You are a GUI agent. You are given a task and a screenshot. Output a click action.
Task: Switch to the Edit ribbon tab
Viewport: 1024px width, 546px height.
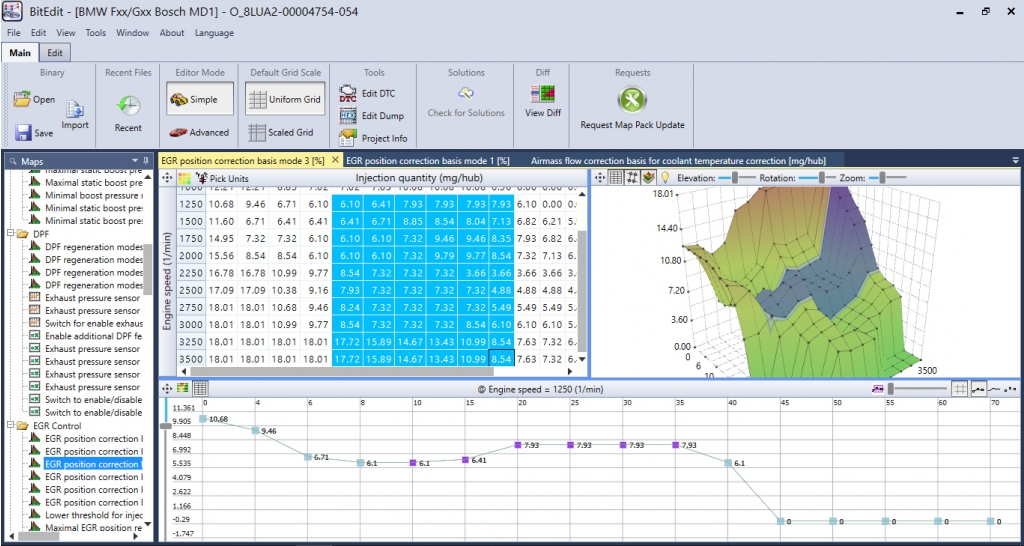56,53
